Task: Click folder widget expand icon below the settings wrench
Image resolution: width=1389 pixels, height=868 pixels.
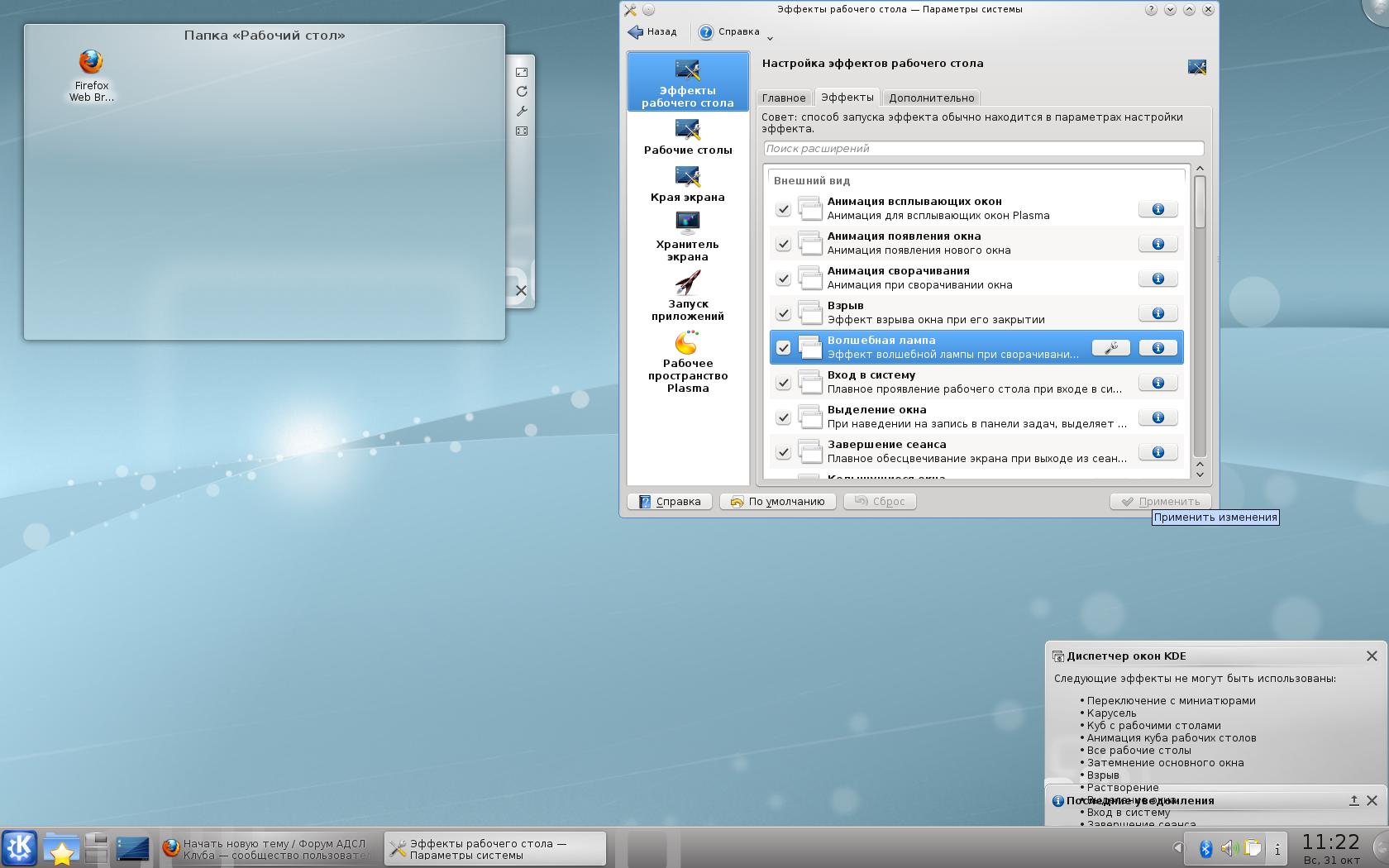Action: pyautogui.click(x=522, y=131)
